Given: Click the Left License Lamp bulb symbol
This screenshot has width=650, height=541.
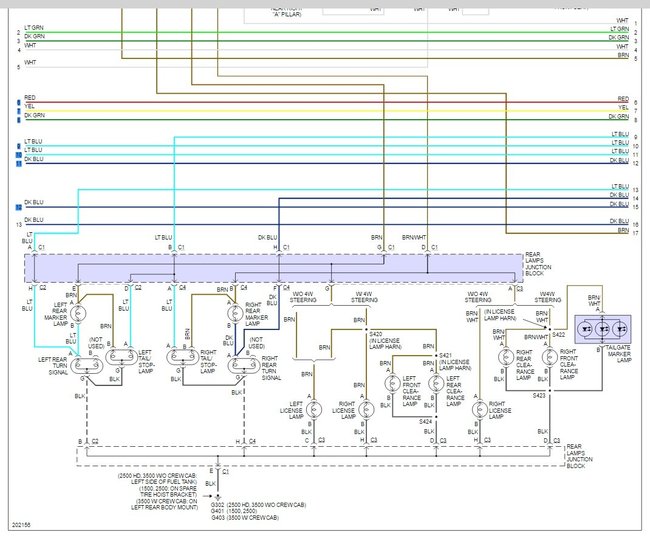Looking at the screenshot, I should pyautogui.click(x=314, y=410).
